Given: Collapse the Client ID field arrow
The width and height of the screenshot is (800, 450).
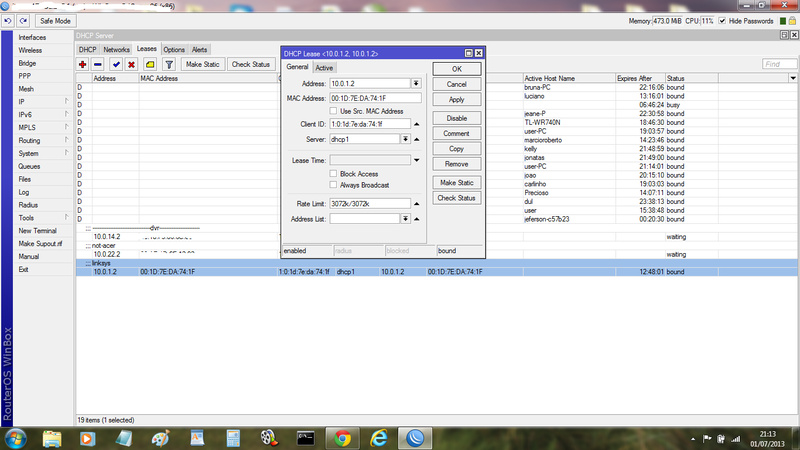Looking at the screenshot, I should click(x=417, y=124).
